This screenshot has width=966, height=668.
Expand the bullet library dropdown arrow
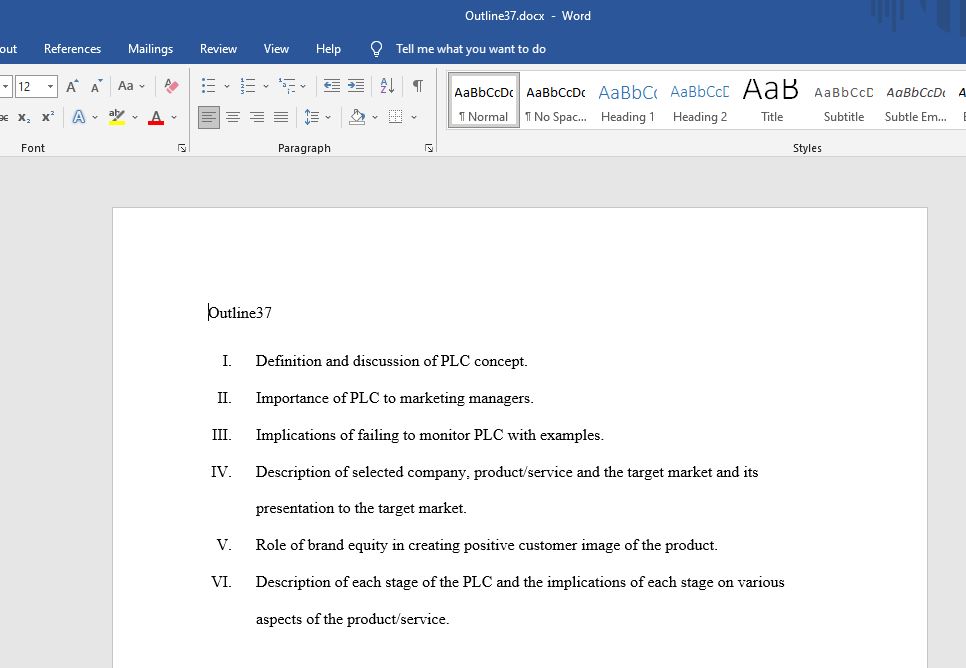(x=227, y=86)
